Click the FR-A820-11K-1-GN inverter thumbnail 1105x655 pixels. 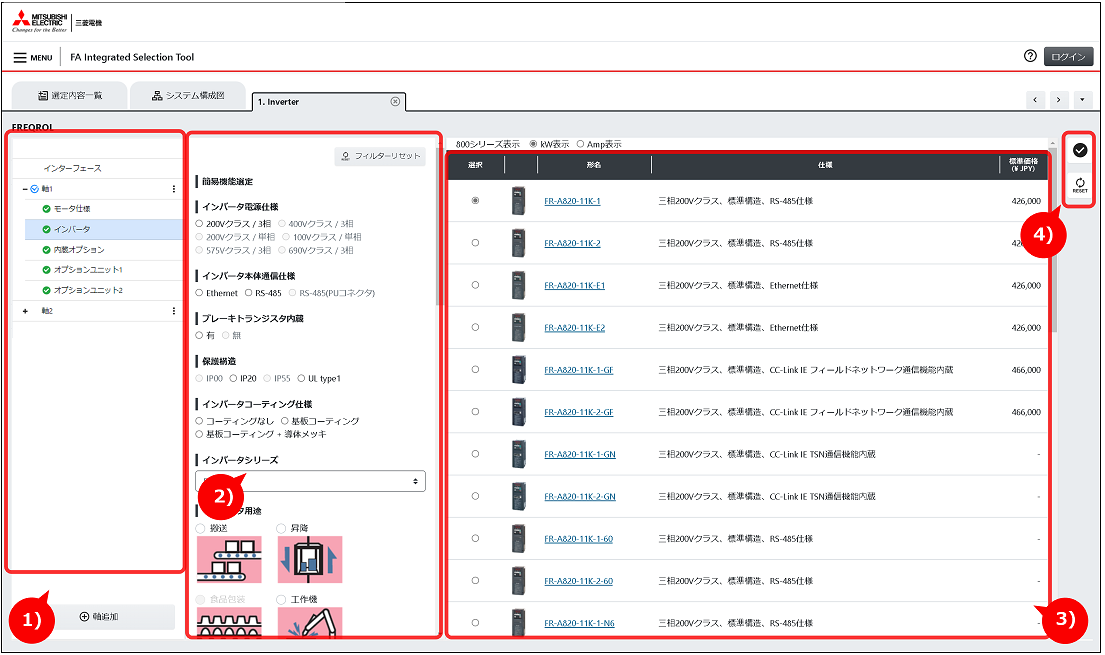coord(519,455)
